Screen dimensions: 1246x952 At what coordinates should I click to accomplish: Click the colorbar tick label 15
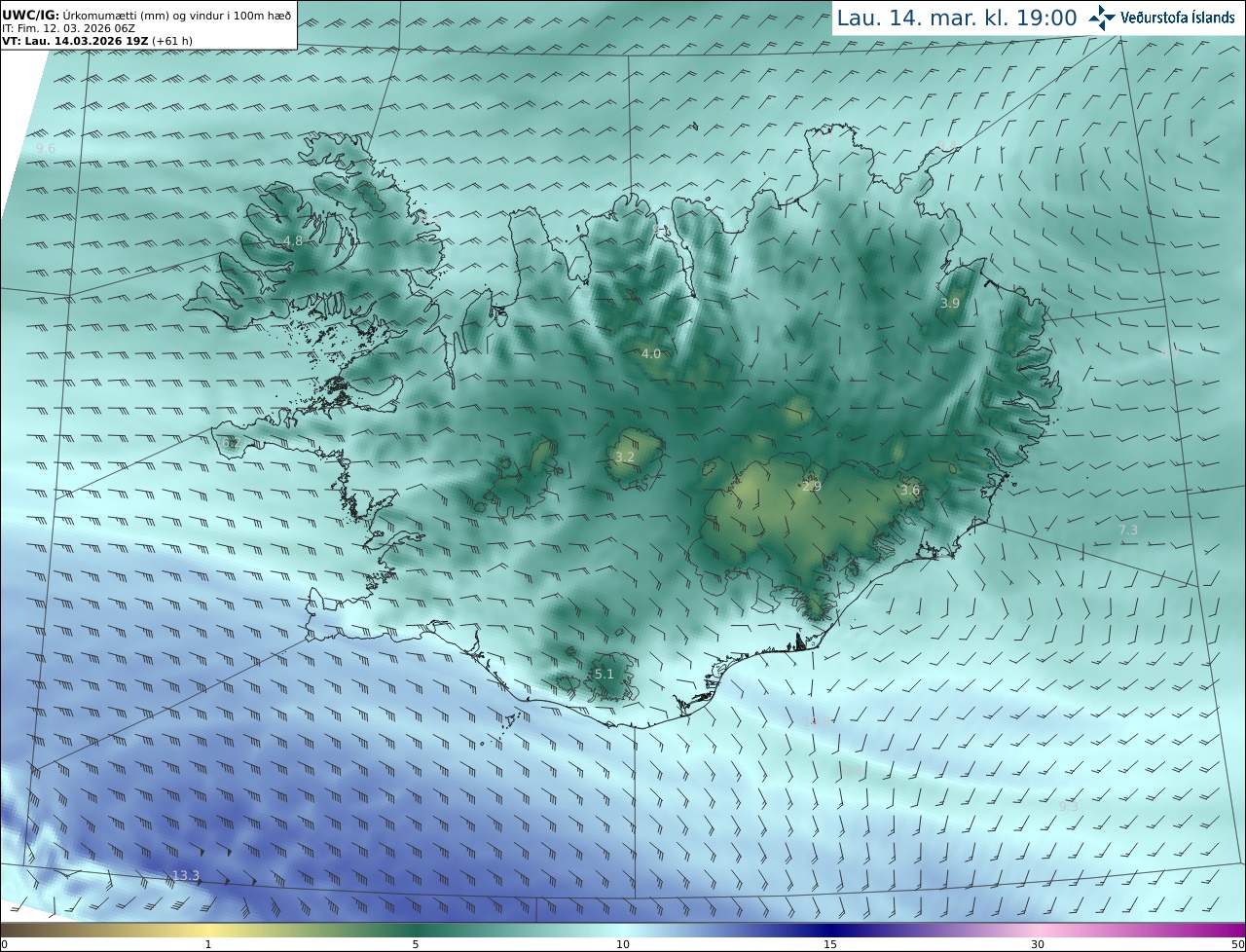pos(830,944)
